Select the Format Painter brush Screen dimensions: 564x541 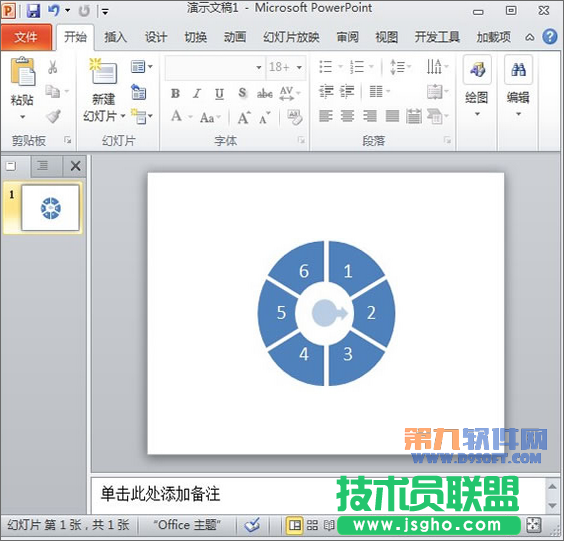tap(53, 116)
